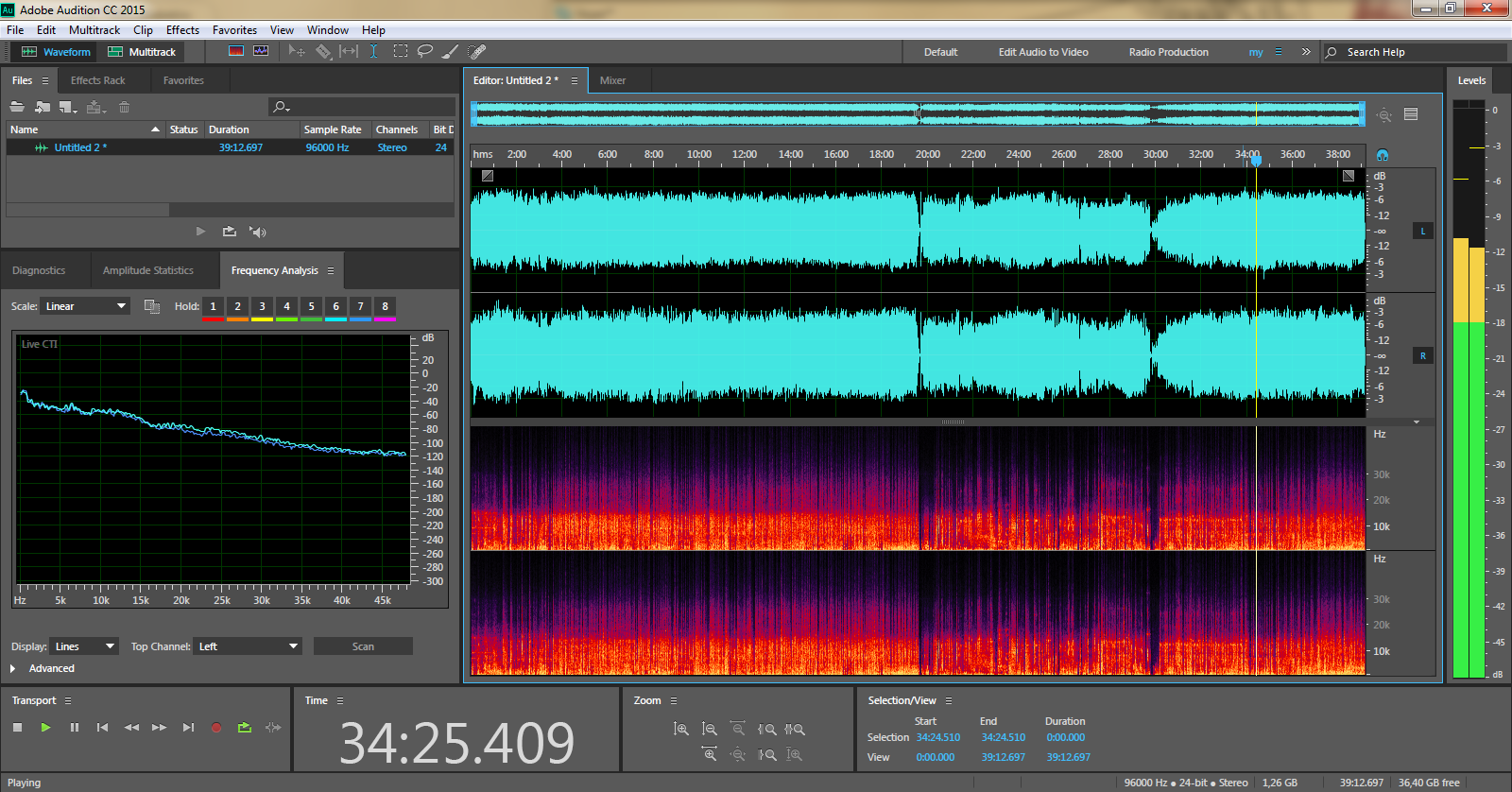Select the Spot Healing Brush tool
The image size is (1512, 792).
477,51
